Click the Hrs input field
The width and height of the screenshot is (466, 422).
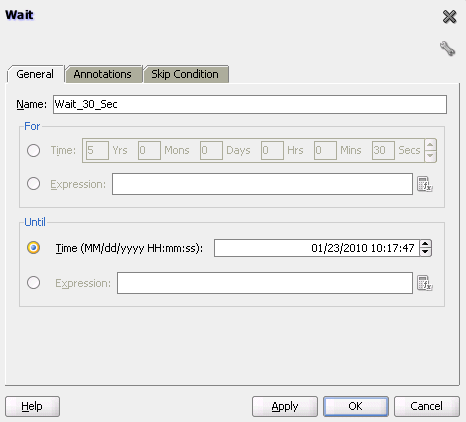point(272,150)
